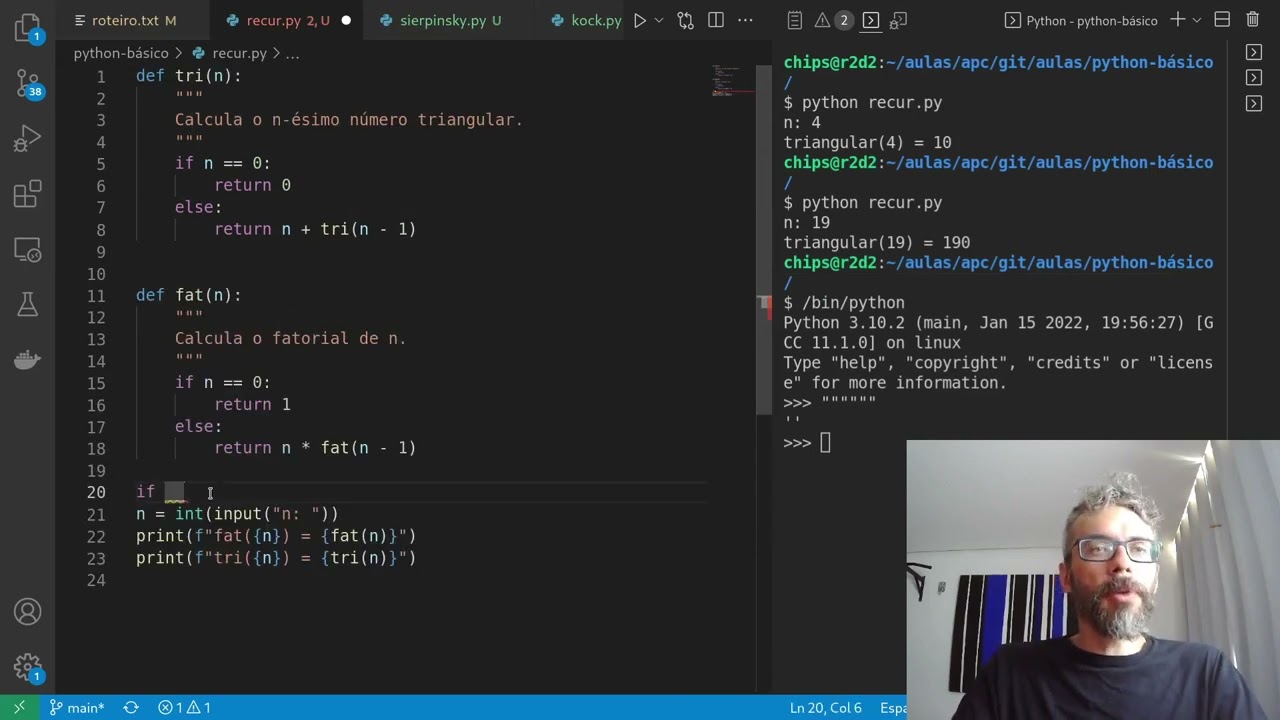Click the main* git branch indicator
This screenshot has height=720, width=1280.
tap(76, 707)
